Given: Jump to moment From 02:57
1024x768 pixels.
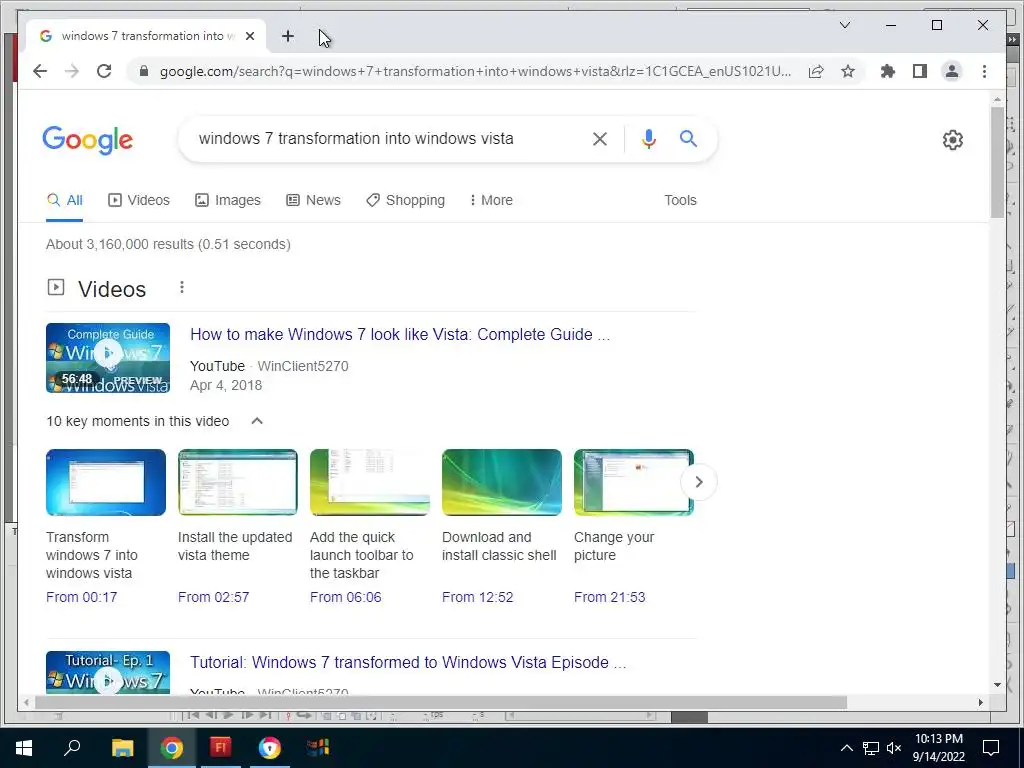Looking at the screenshot, I should click(214, 598).
